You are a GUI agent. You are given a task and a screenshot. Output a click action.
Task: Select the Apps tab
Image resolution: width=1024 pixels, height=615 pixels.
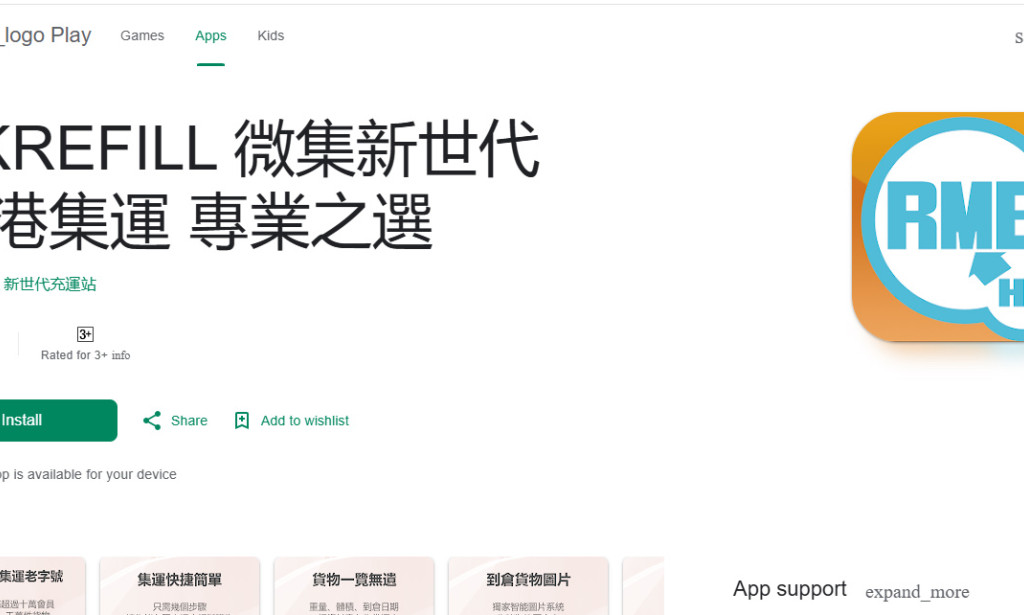pyautogui.click(x=210, y=35)
